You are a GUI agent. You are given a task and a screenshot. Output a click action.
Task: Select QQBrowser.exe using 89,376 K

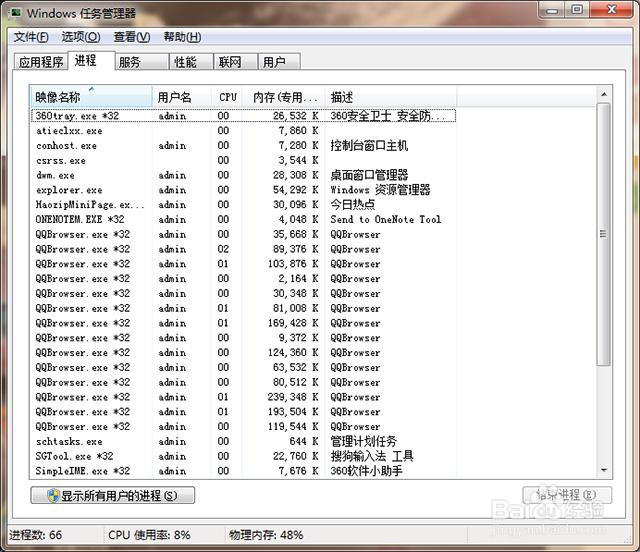[244, 249]
